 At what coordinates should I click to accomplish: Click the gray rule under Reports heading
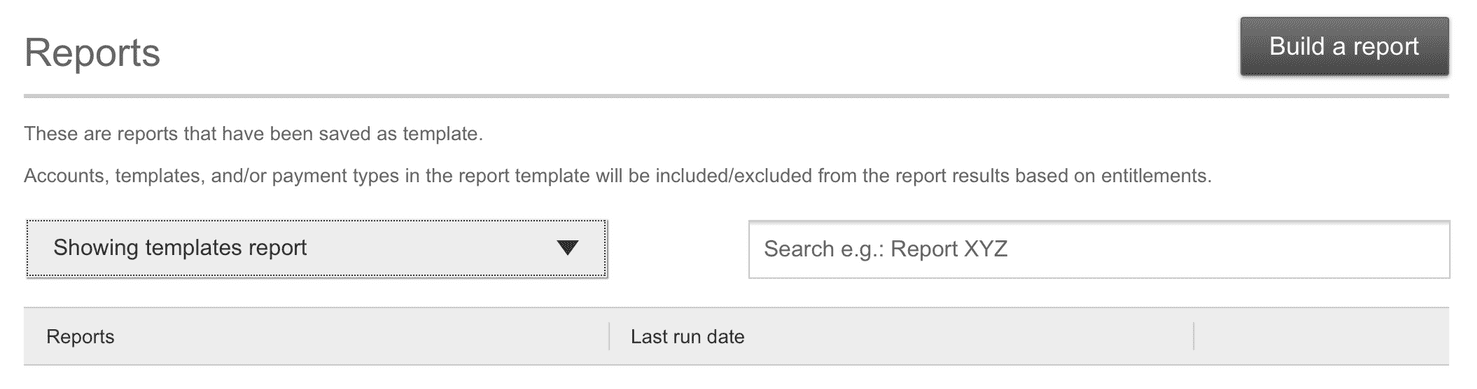click(x=736, y=96)
